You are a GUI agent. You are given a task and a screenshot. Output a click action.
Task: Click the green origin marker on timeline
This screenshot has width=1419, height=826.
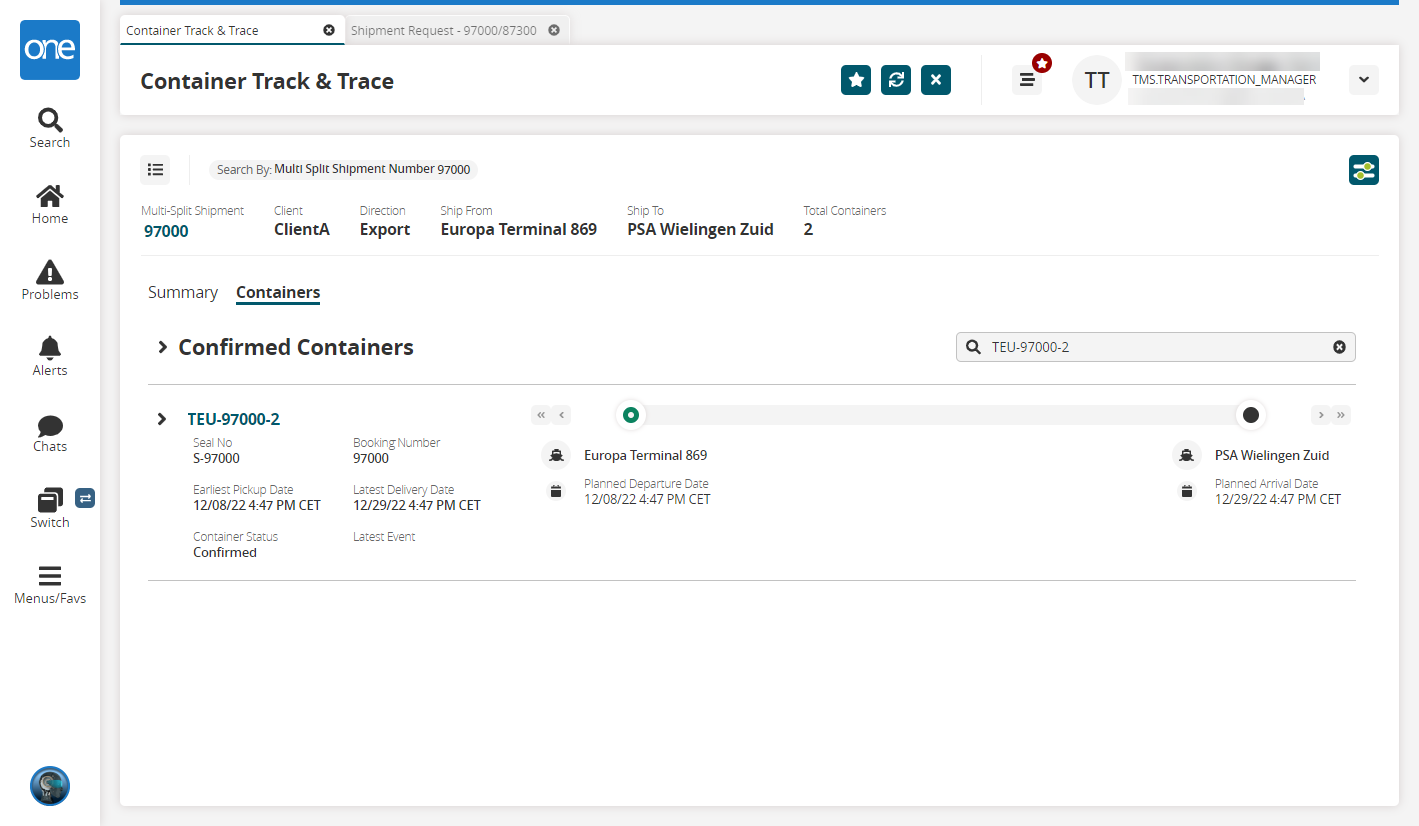tap(630, 414)
